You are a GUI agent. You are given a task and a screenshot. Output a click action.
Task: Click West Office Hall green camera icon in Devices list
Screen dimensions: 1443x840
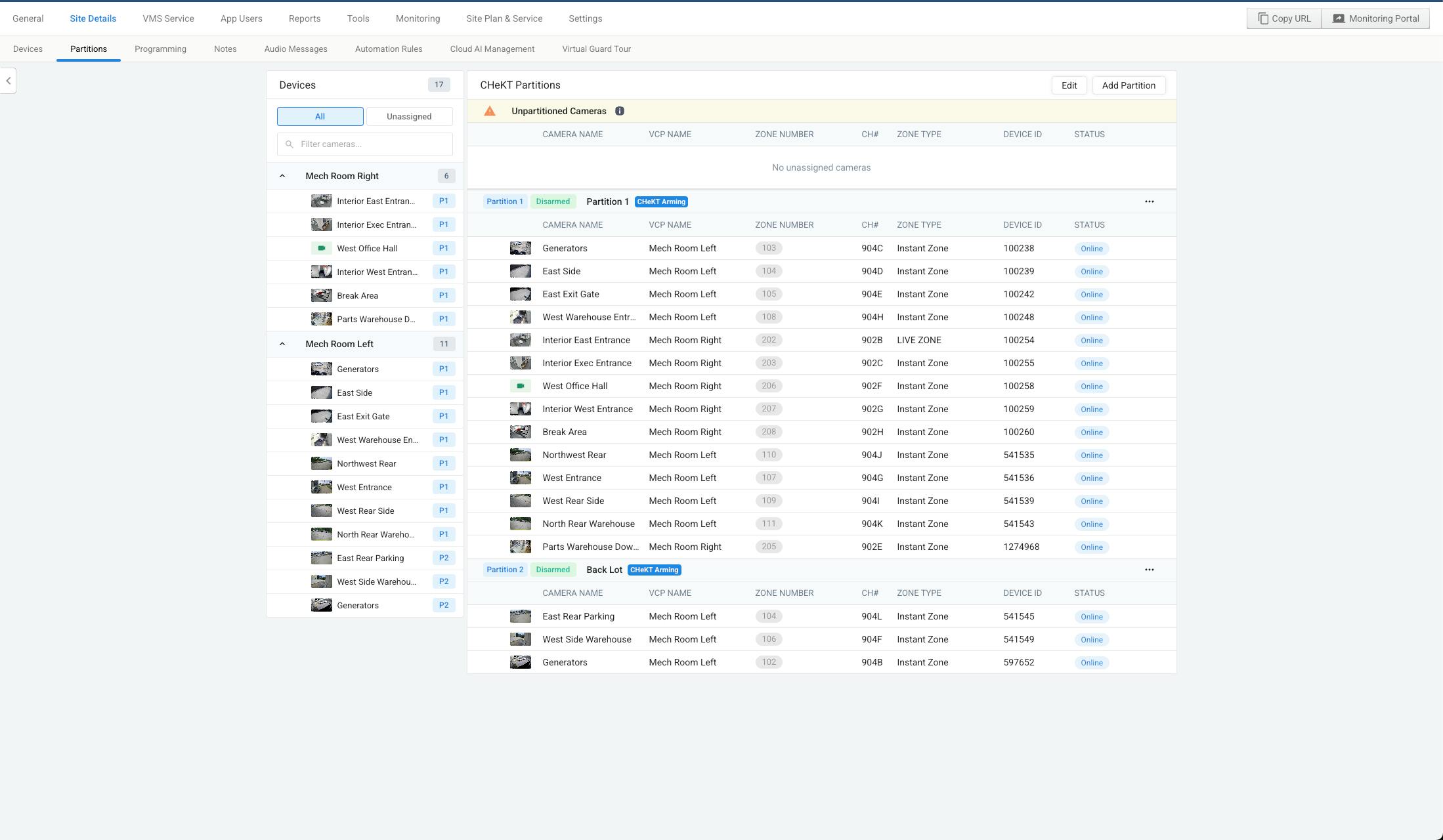point(321,248)
